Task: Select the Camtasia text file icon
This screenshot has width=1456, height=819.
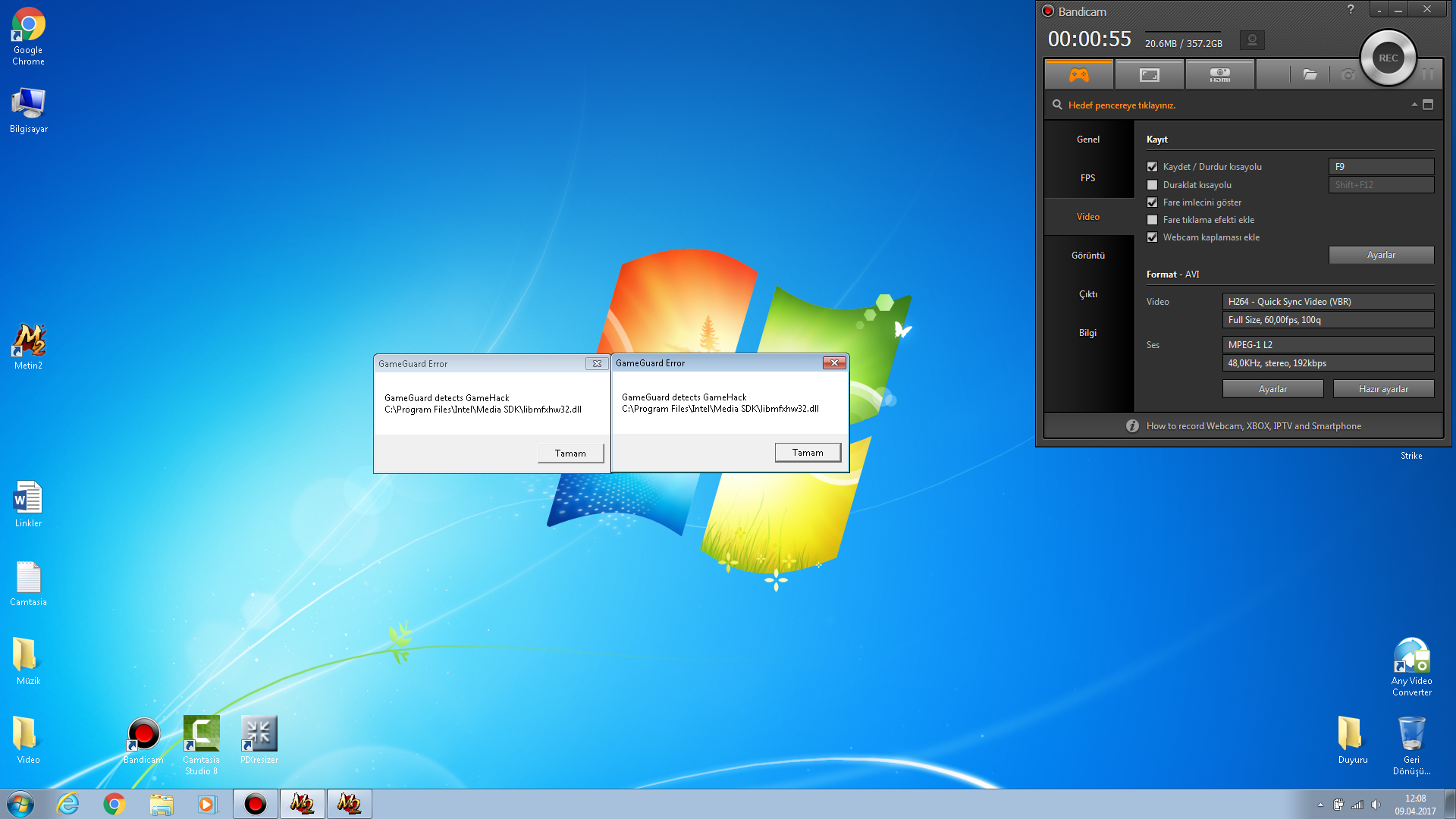Action: pos(28,583)
